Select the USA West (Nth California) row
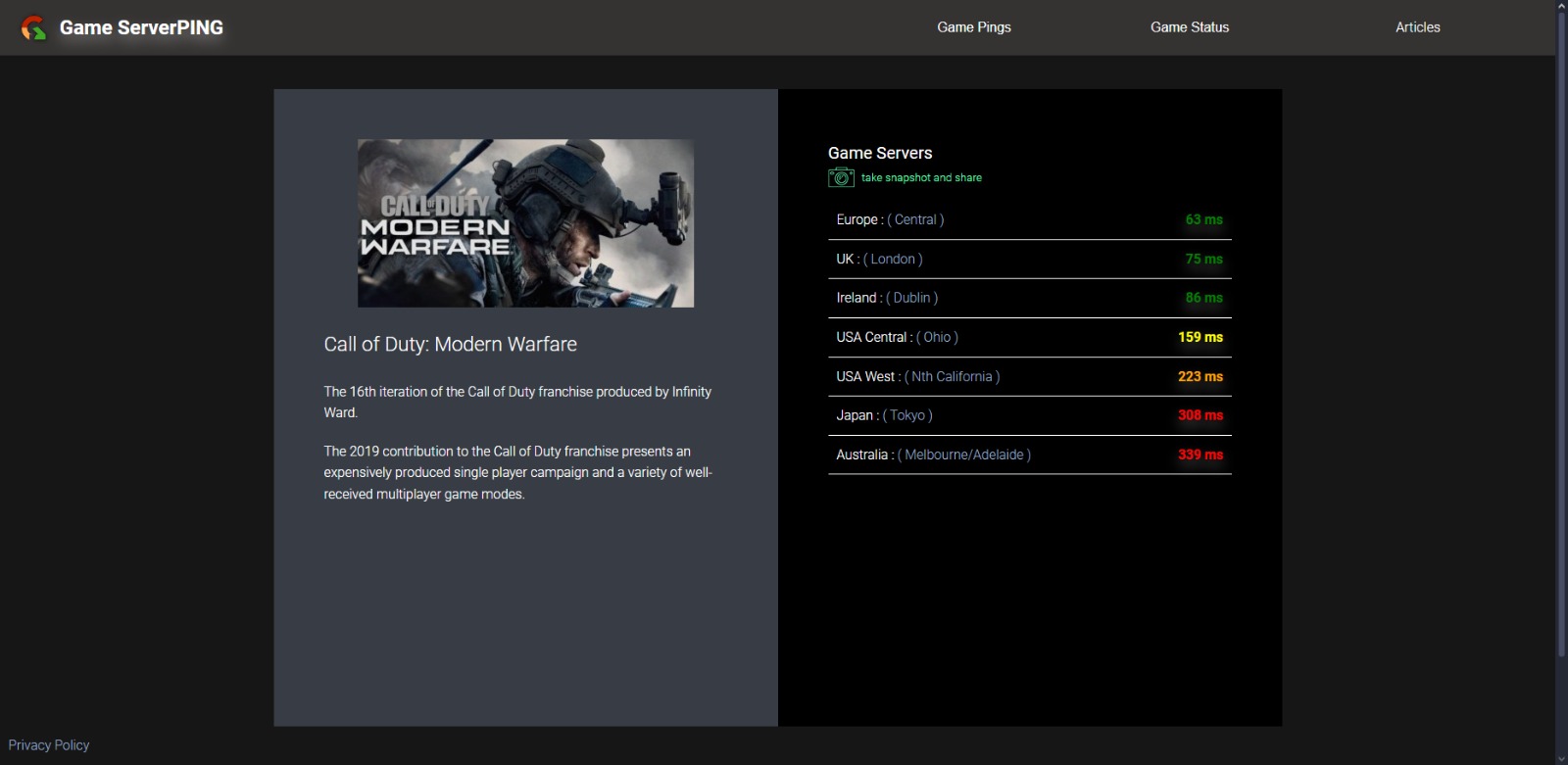1568x765 pixels. pos(1029,376)
